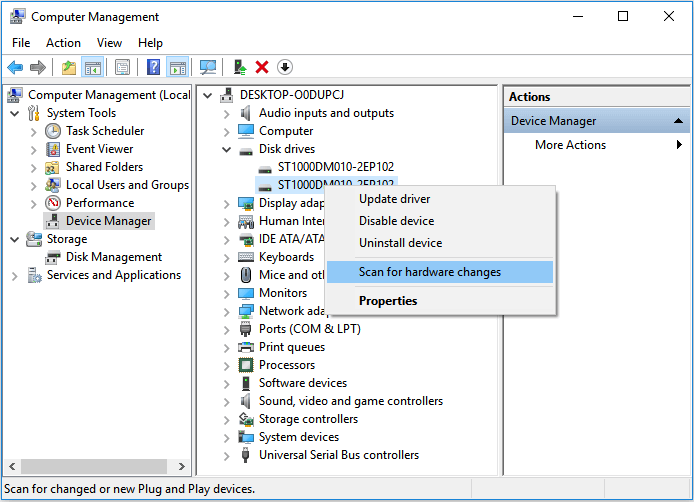Collapse the System Tools tree node
Screen dimensions: 694x502
[15, 113]
